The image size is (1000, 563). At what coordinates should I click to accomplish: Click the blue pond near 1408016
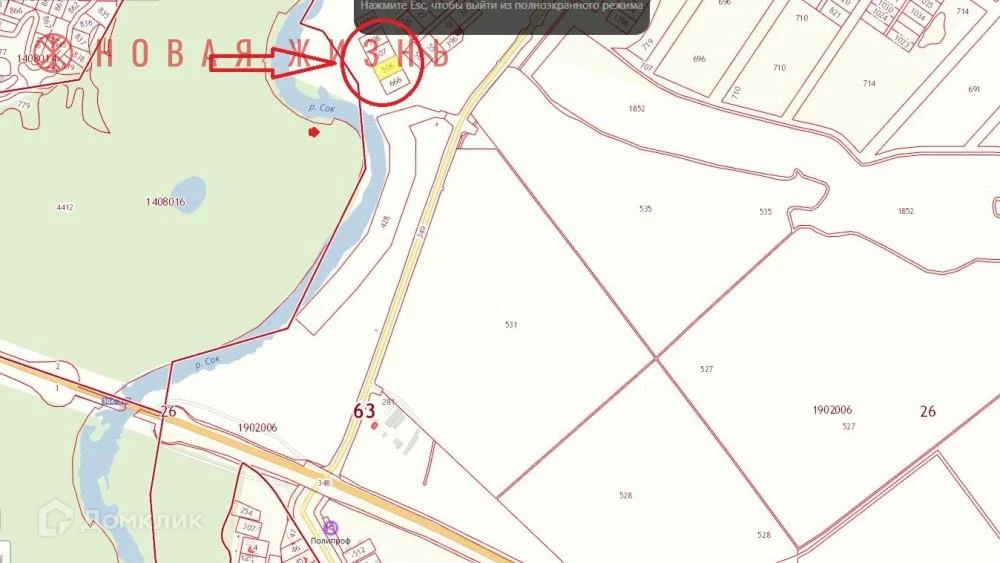pyautogui.click(x=188, y=194)
